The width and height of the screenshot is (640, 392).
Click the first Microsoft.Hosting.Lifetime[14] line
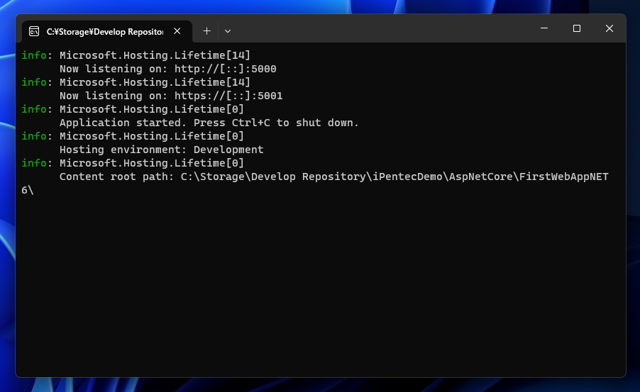pos(155,55)
